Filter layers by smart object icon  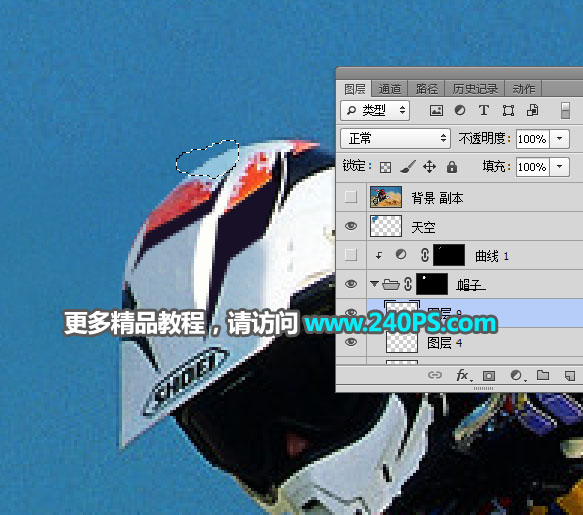click(x=532, y=110)
